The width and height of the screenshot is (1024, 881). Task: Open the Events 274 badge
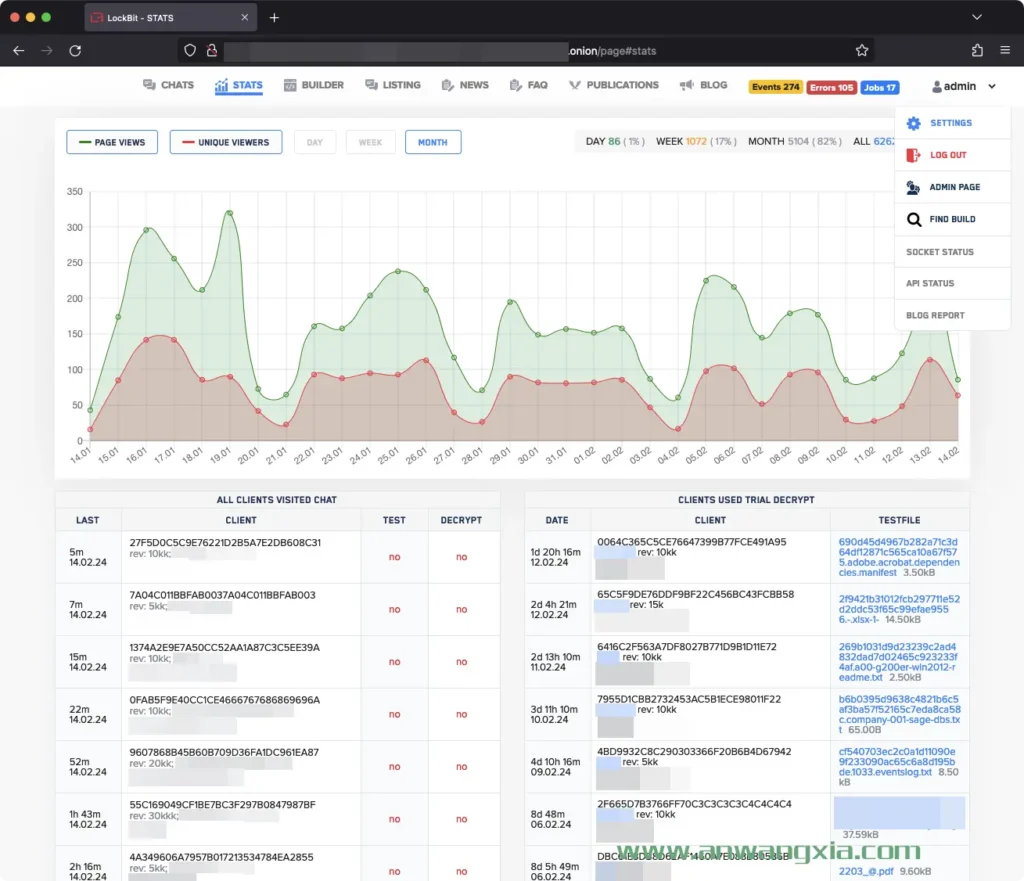[775, 87]
